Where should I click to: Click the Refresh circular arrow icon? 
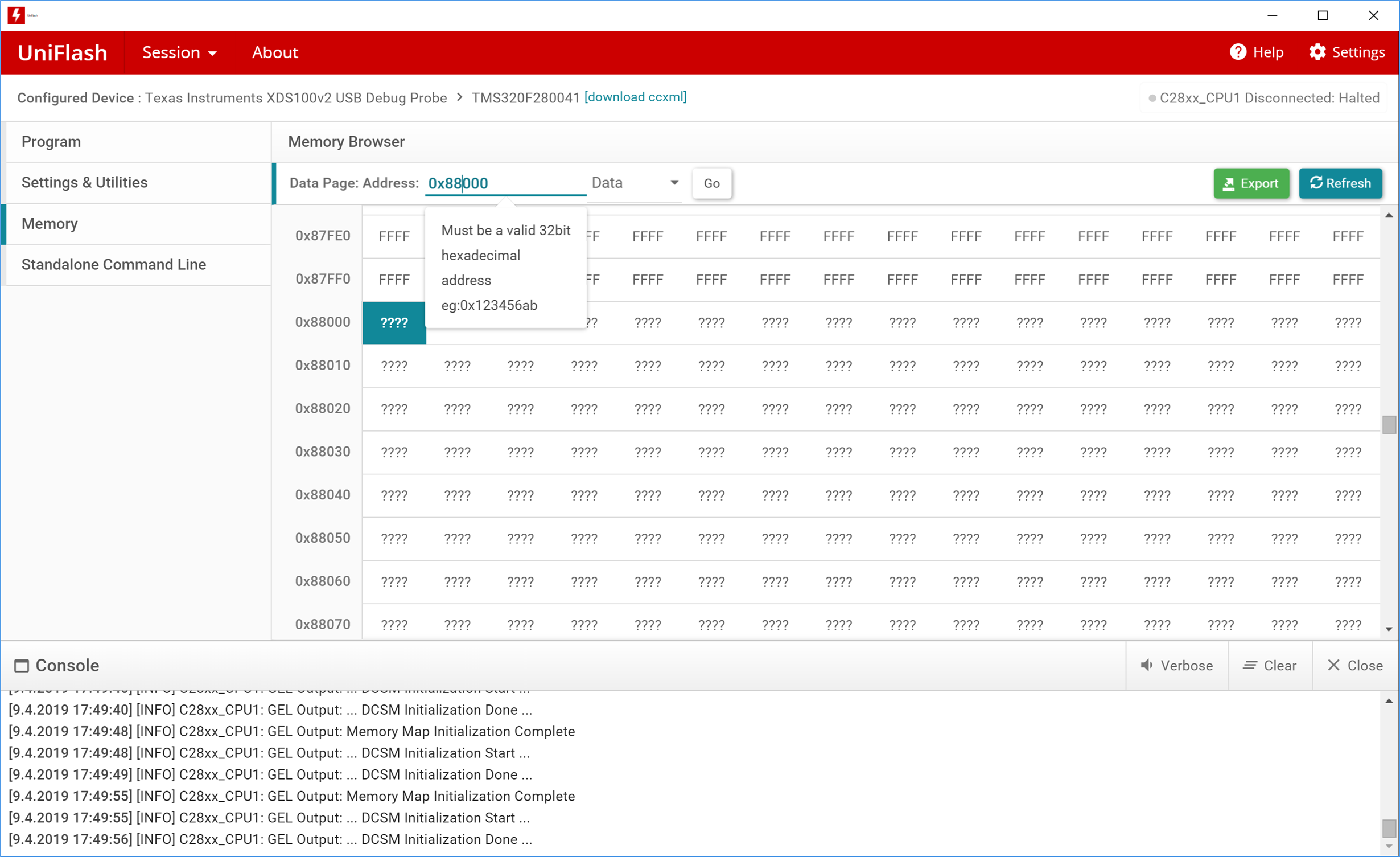tap(1316, 183)
